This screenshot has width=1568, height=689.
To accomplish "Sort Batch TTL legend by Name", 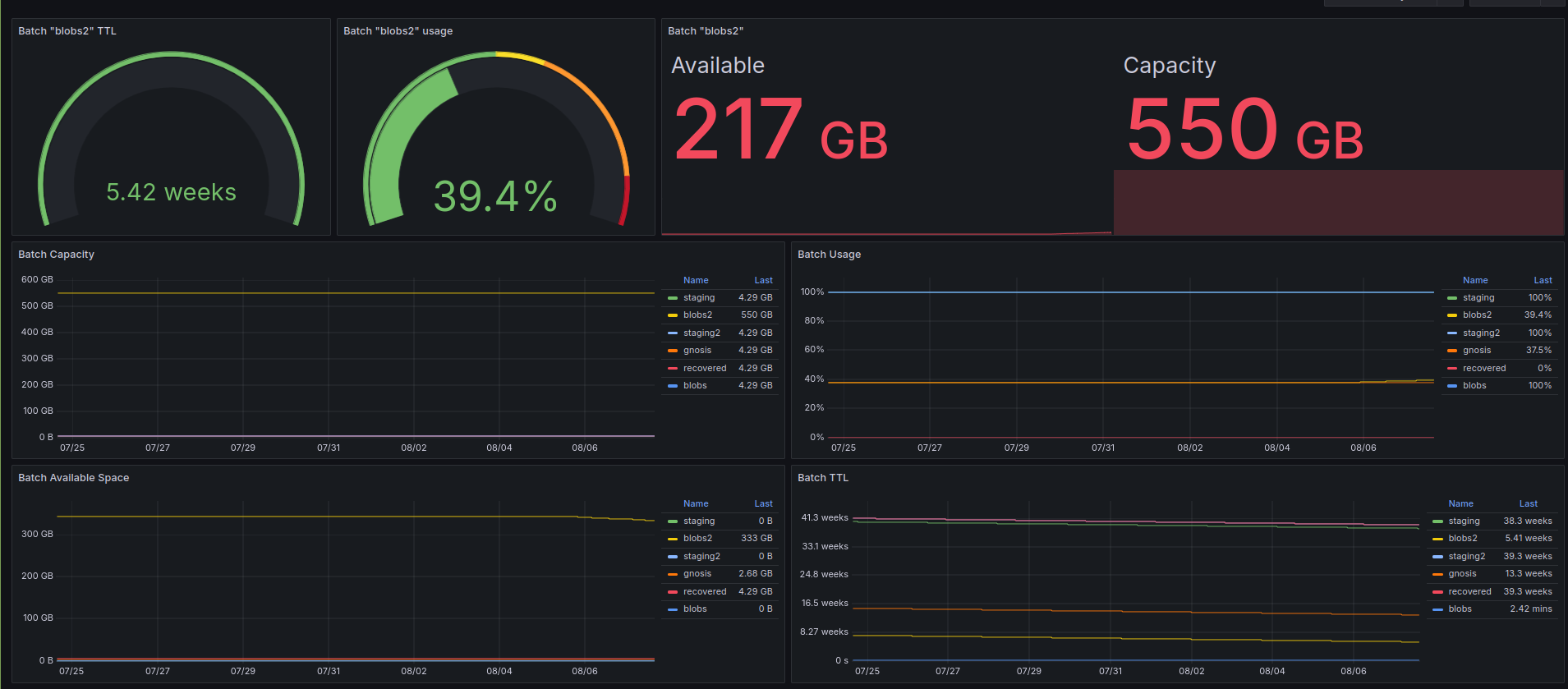I will click(1461, 504).
